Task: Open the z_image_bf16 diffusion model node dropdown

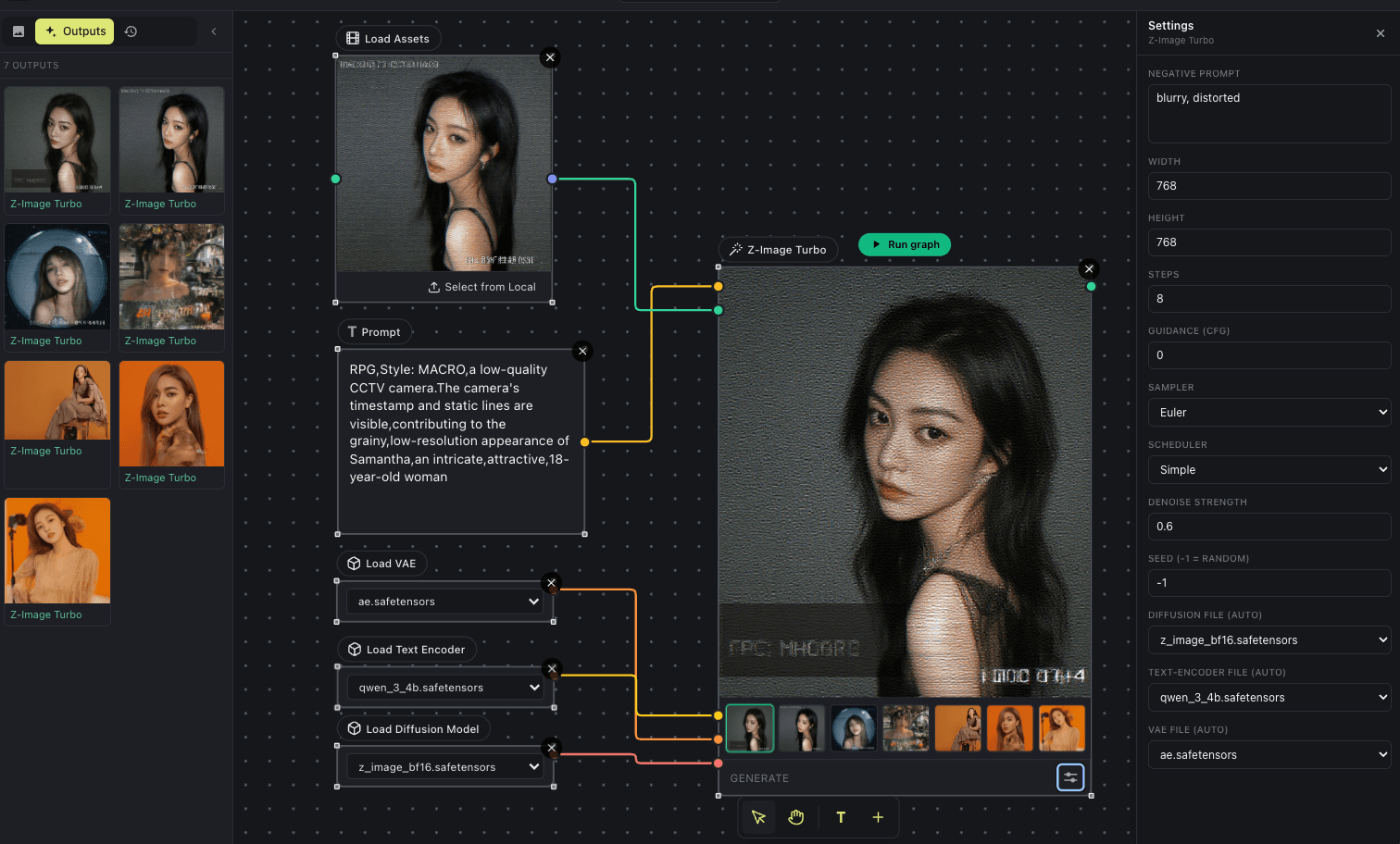Action: 445,767
